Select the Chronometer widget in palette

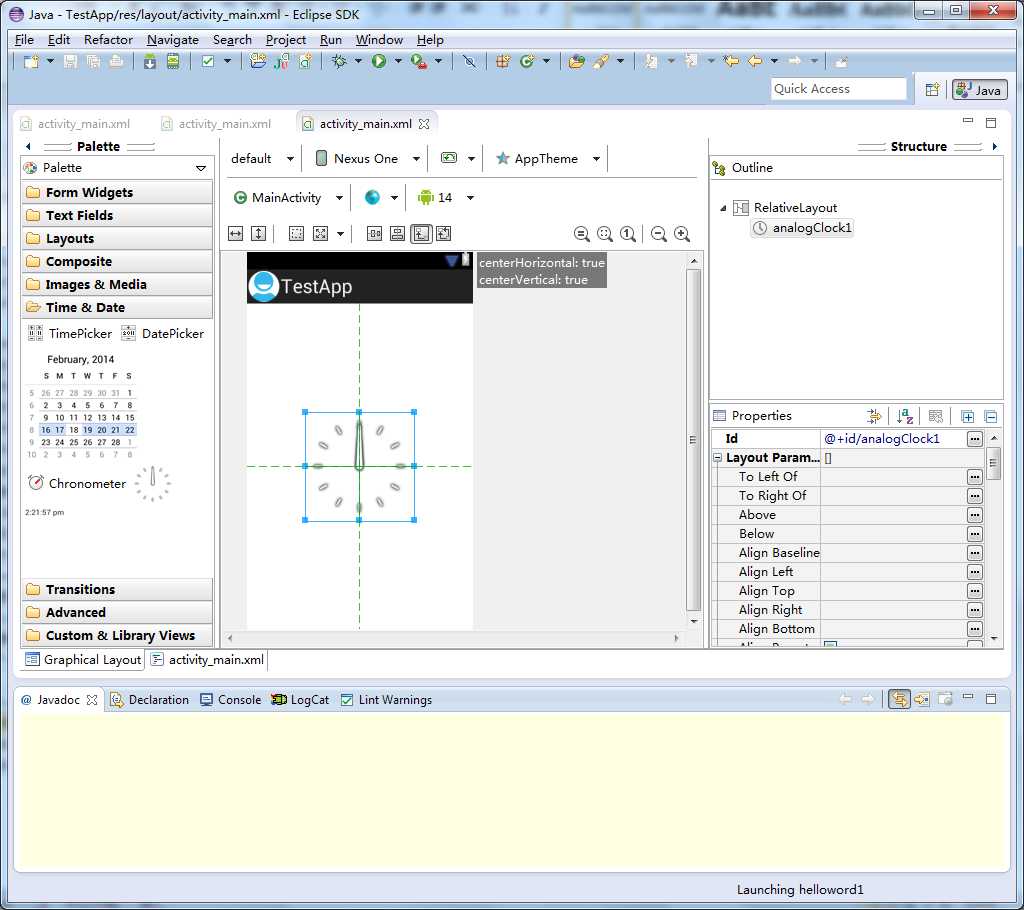[x=77, y=483]
